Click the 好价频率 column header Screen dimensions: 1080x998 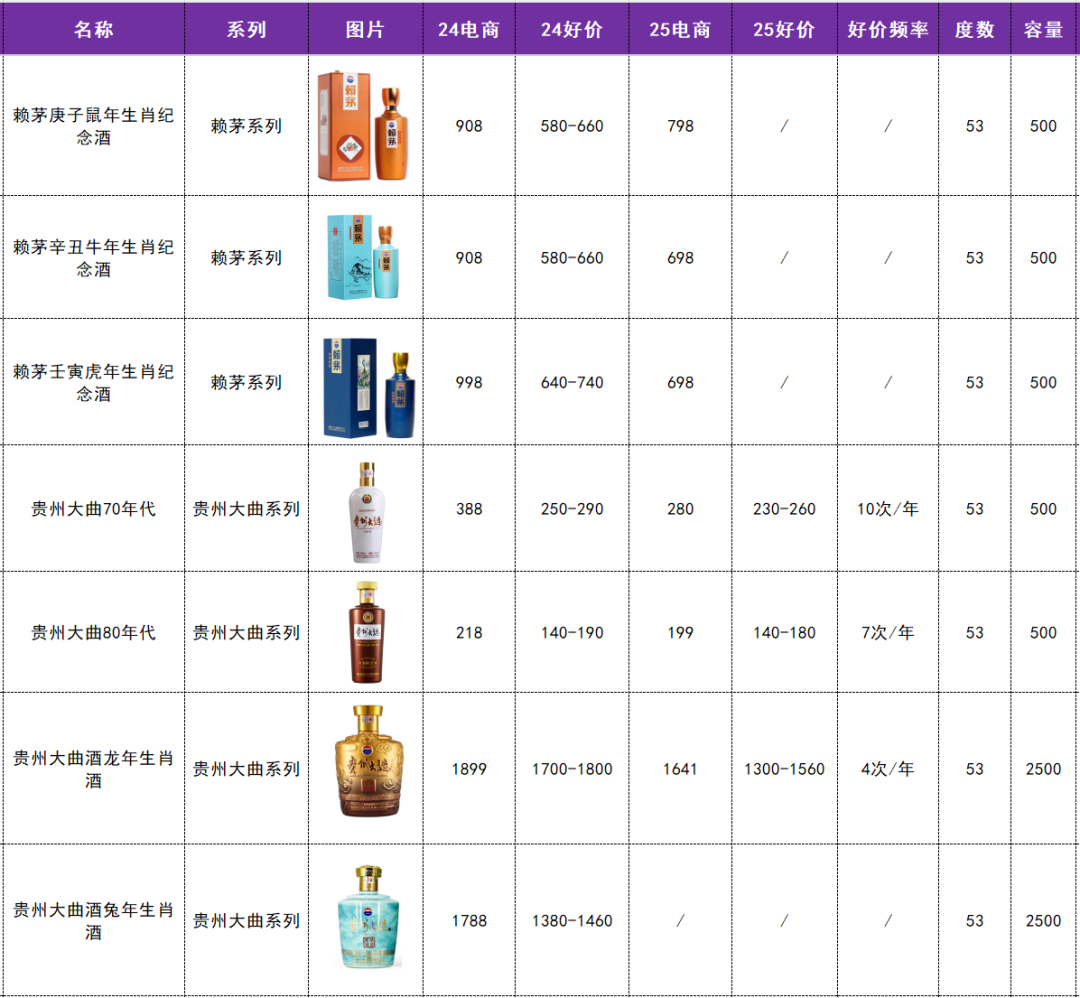pos(888,29)
